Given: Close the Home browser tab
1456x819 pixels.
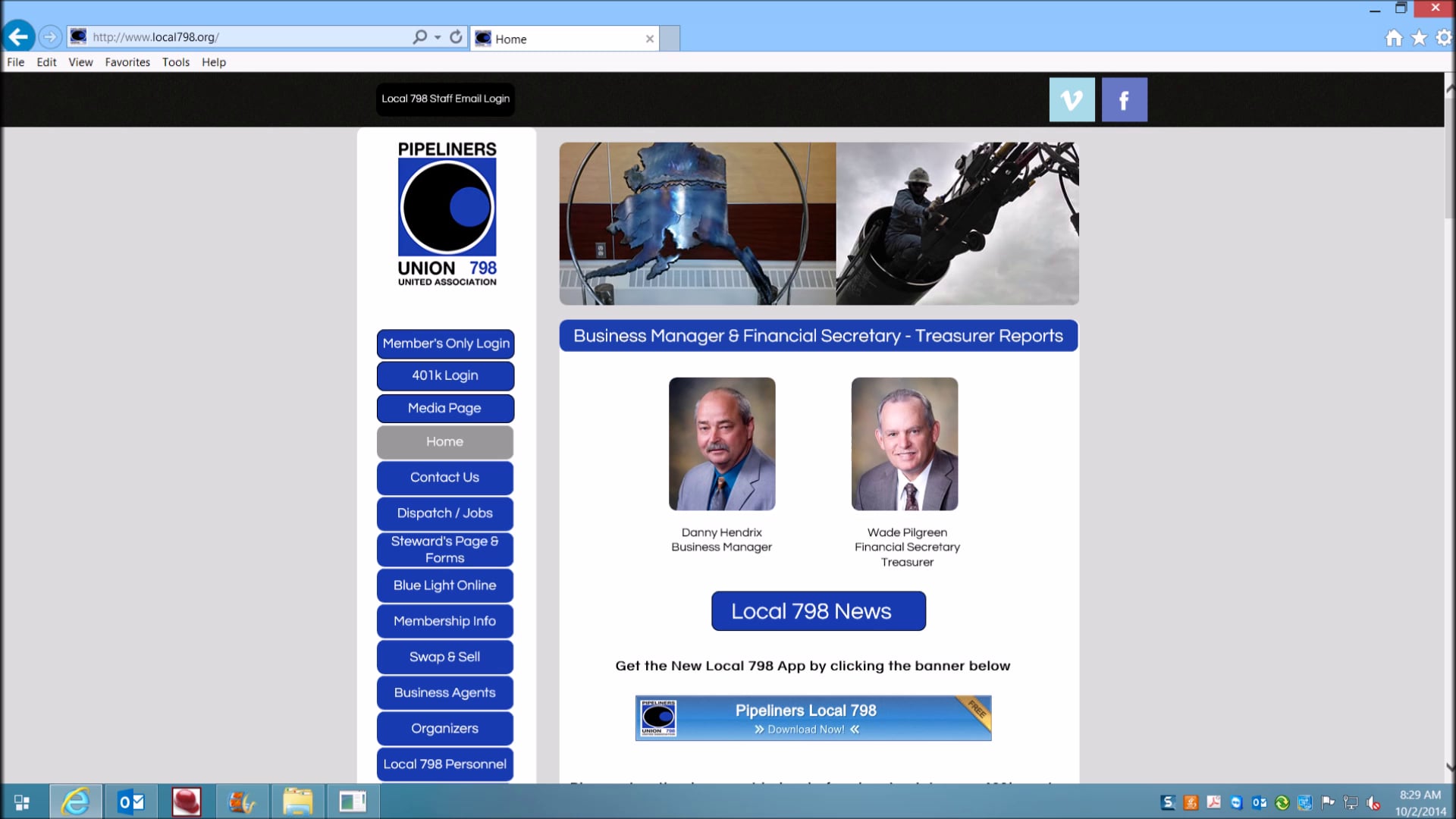Looking at the screenshot, I should [649, 39].
